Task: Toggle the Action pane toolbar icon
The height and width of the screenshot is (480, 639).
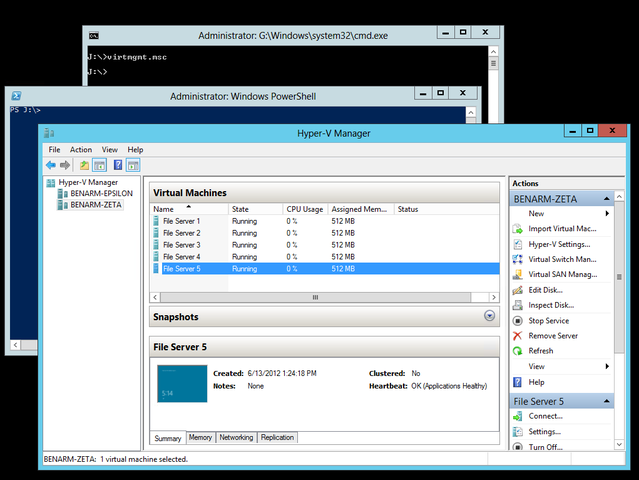Action: click(133, 165)
